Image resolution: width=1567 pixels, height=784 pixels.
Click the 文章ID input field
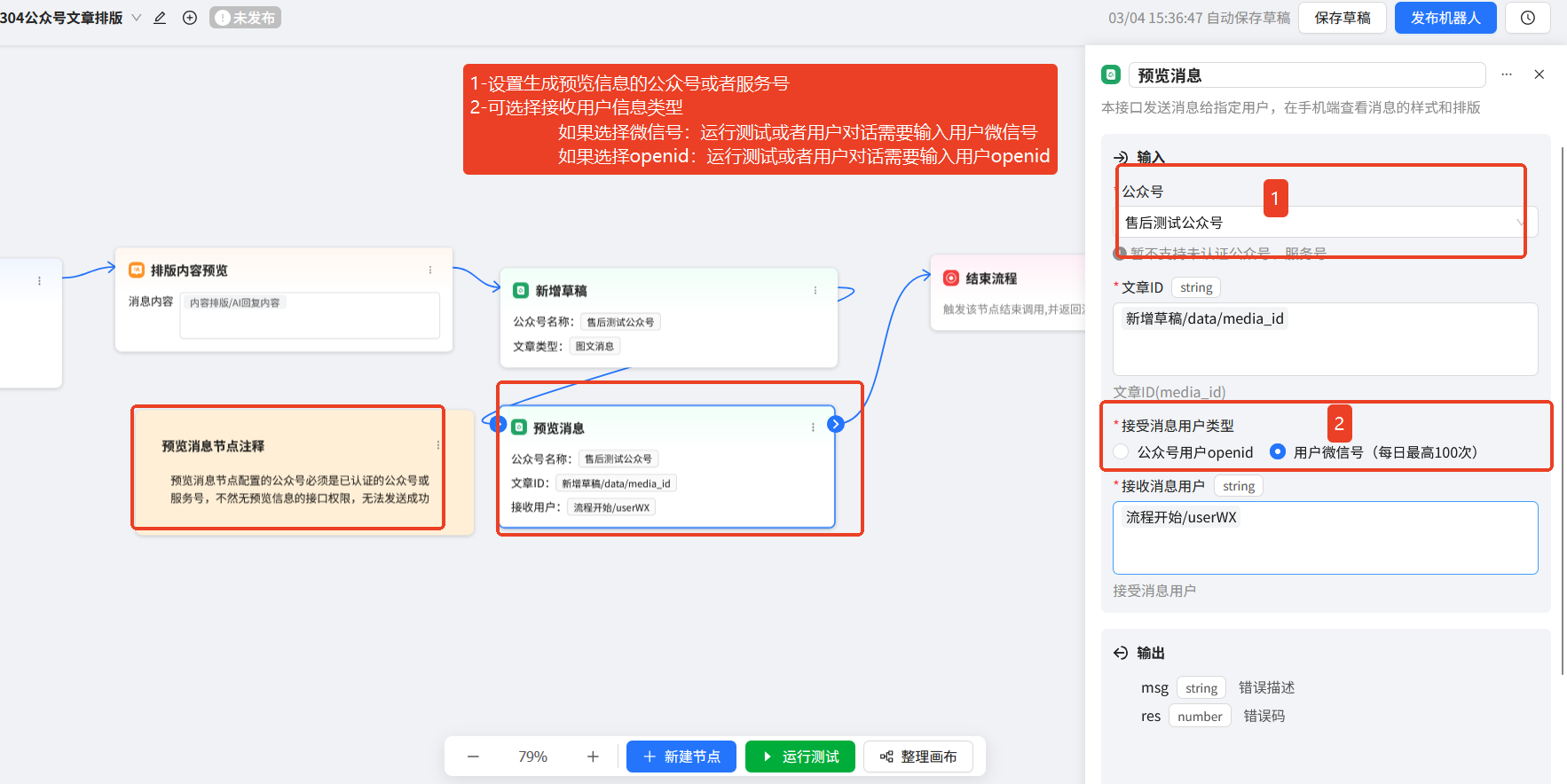point(1326,339)
